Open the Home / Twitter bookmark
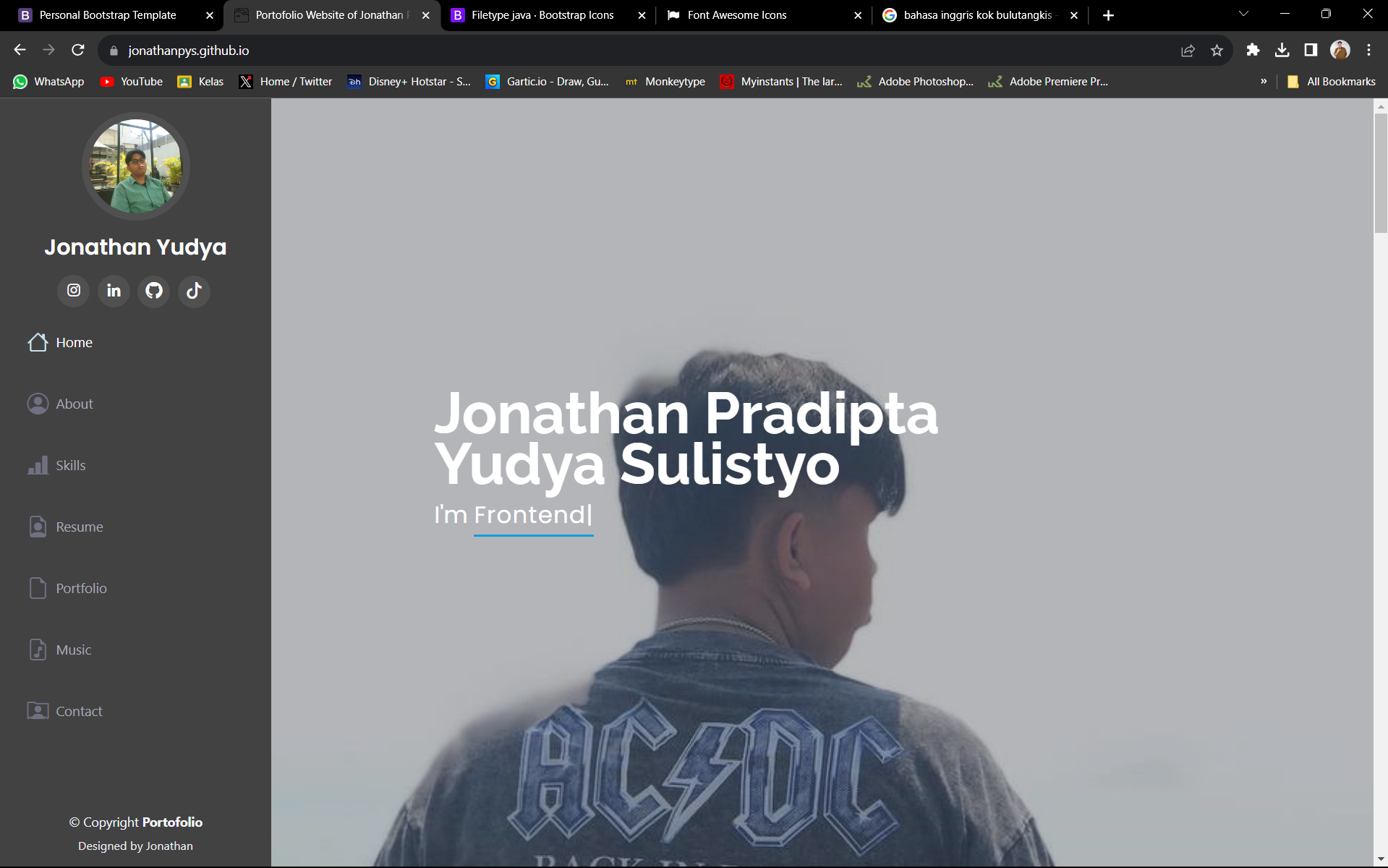The height and width of the screenshot is (868, 1388). (x=286, y=82)
